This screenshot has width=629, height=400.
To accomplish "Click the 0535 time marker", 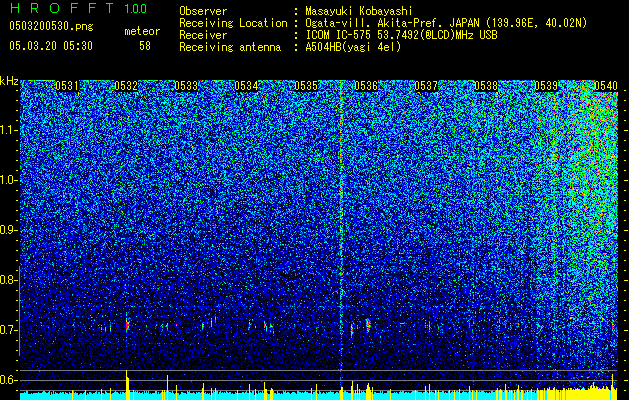I will [306, 86].
